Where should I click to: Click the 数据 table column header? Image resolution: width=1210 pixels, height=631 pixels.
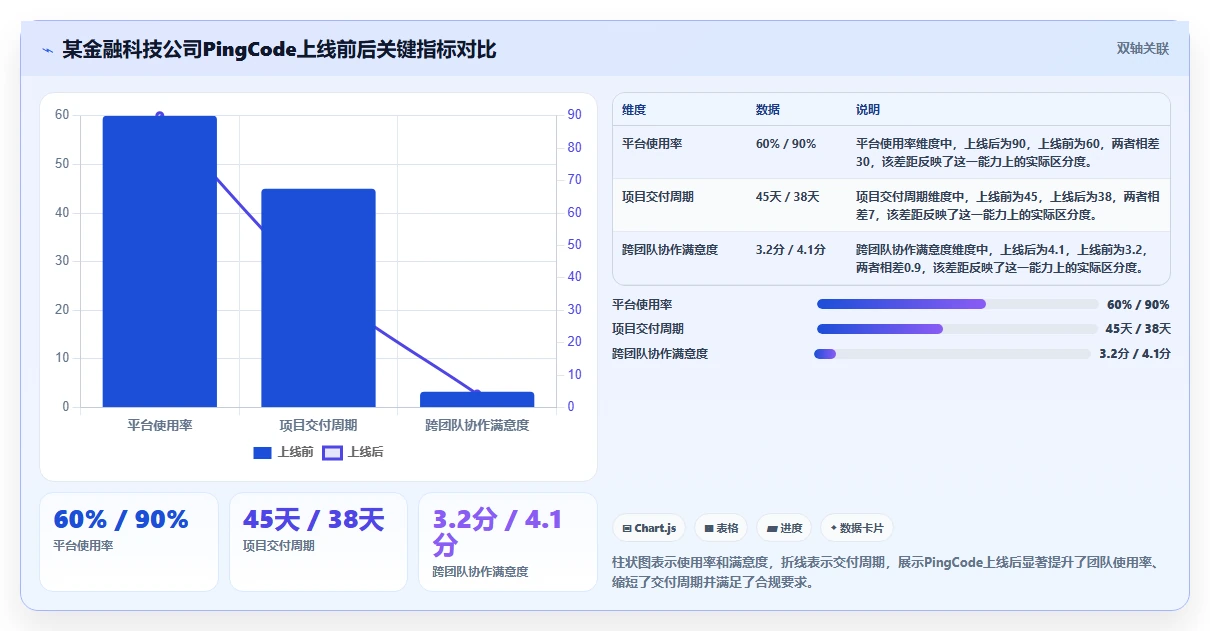(x=768, y=110)
